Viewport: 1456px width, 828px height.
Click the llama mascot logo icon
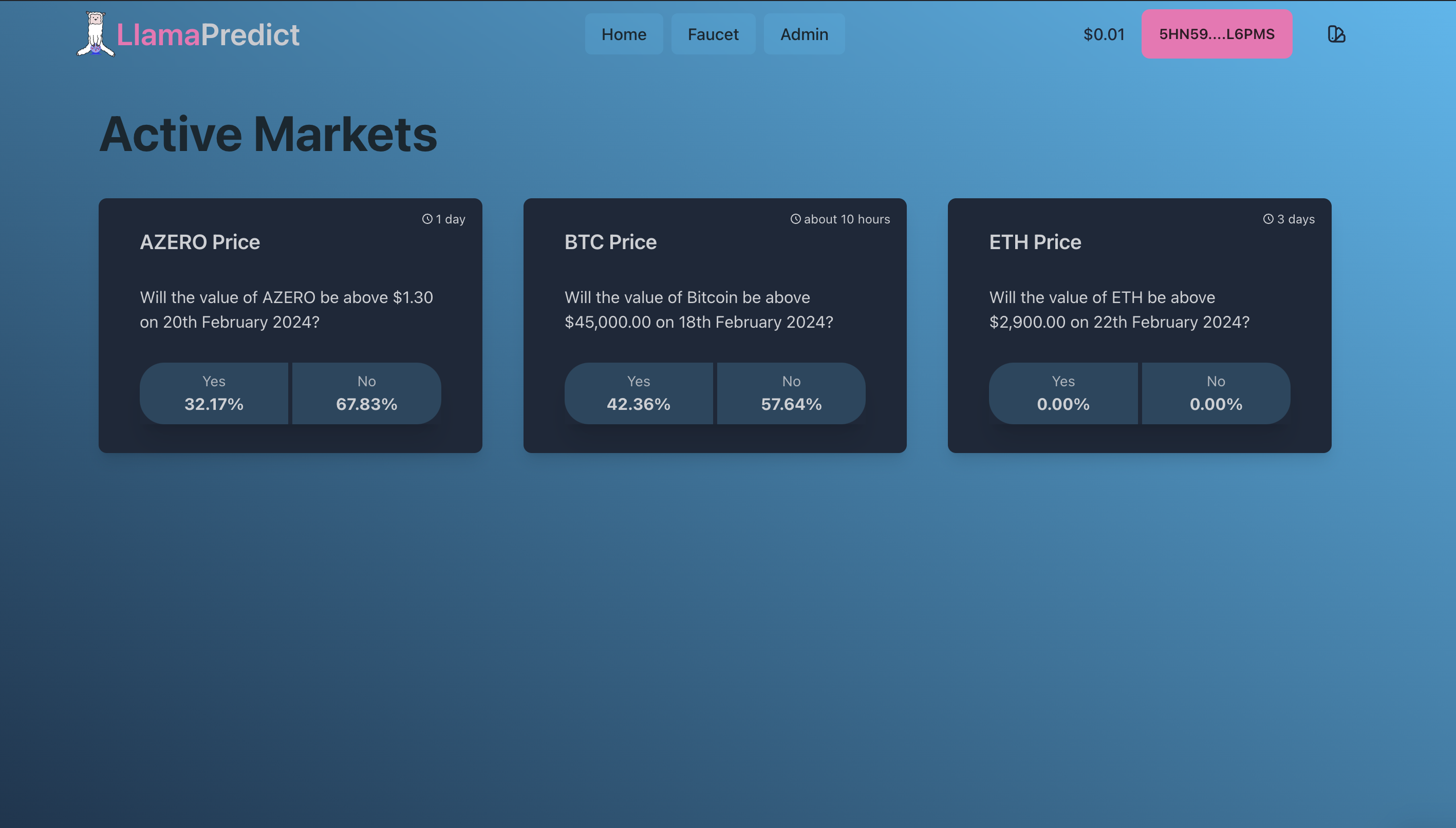96,34
